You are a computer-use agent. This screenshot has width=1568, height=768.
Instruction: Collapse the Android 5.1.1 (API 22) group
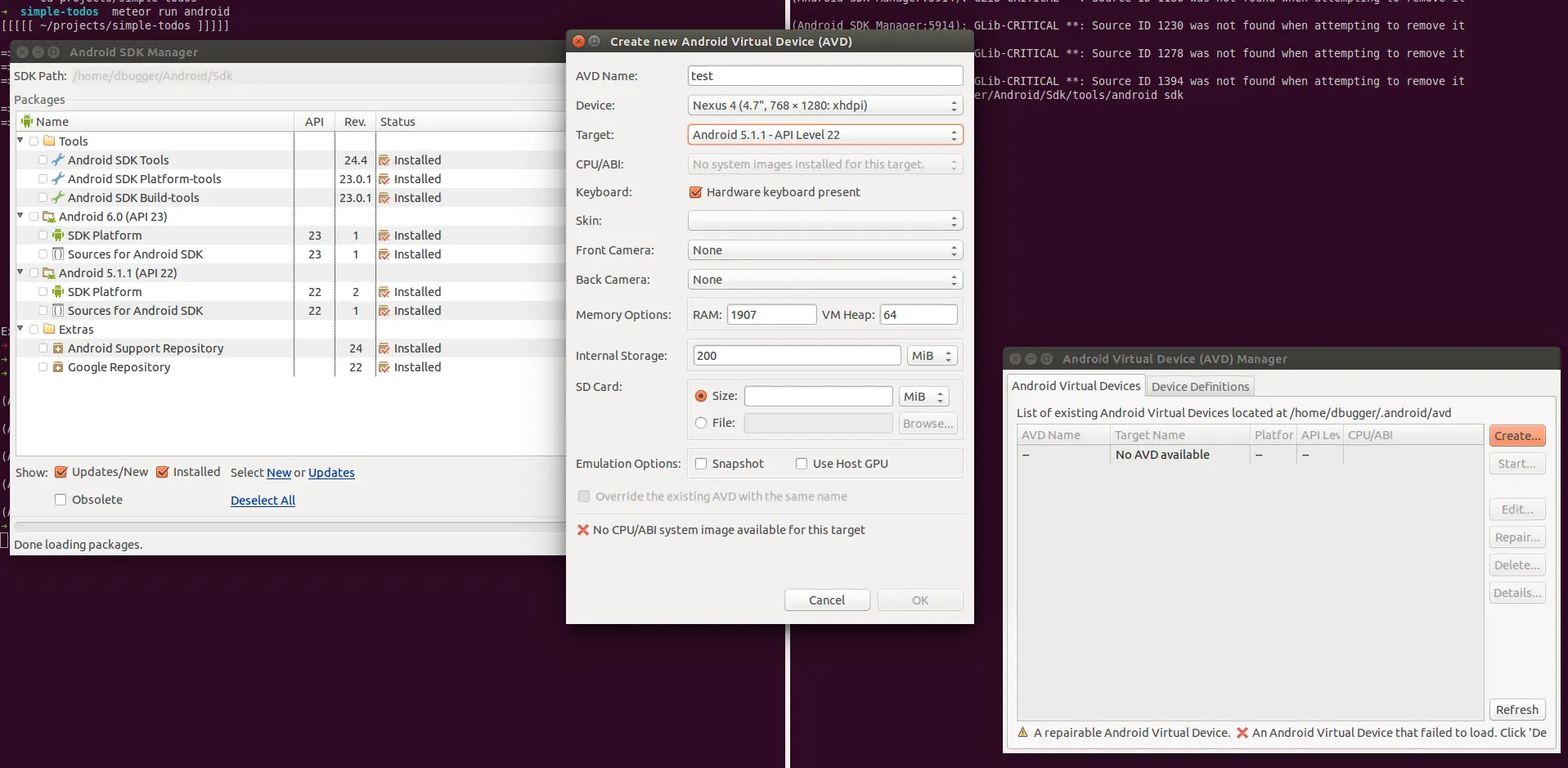point(20,272)
